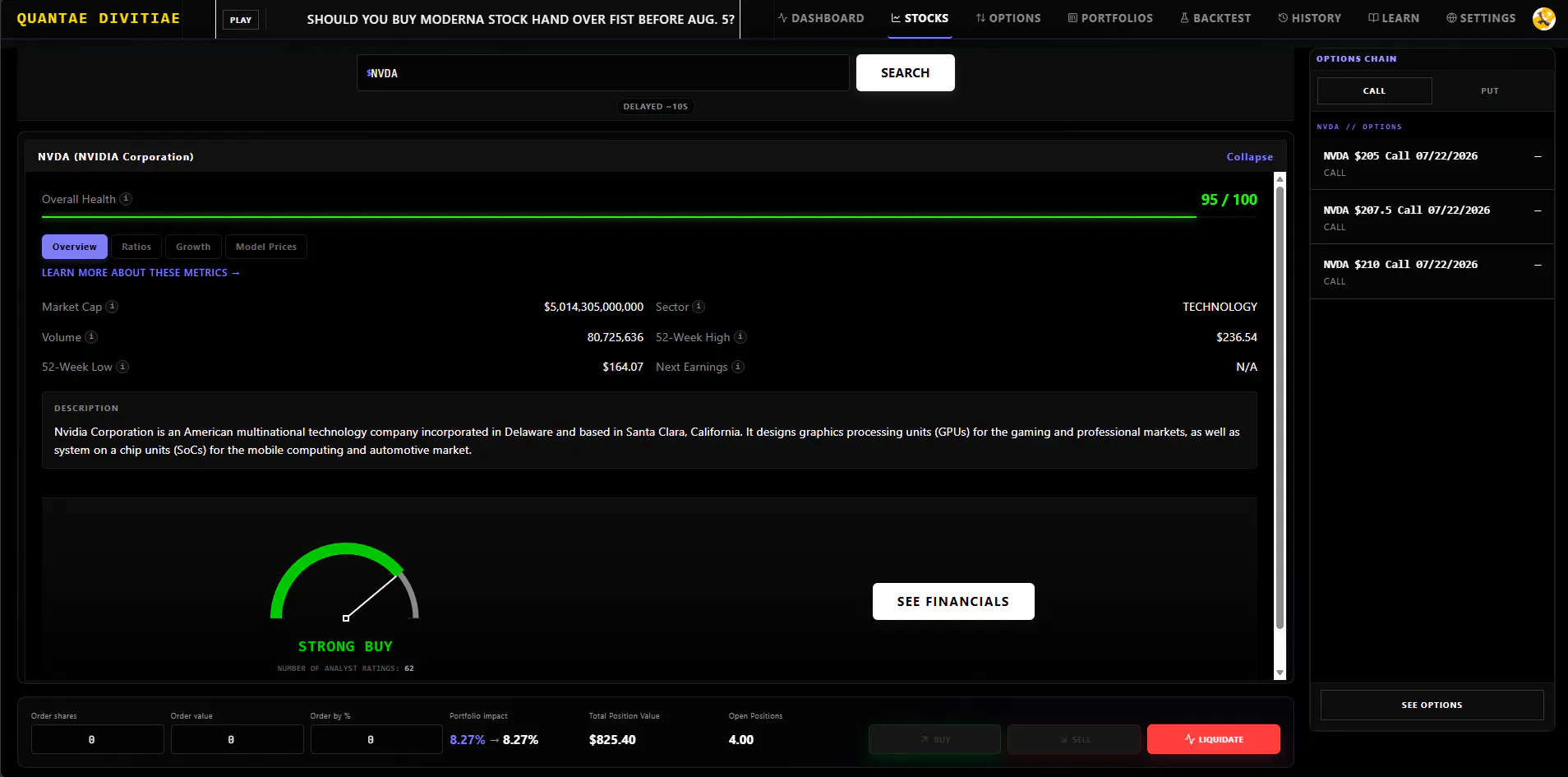The image size is (1568, 777).
Task: Show info icon for Next Earnings
Action: (x=738, y=367)
